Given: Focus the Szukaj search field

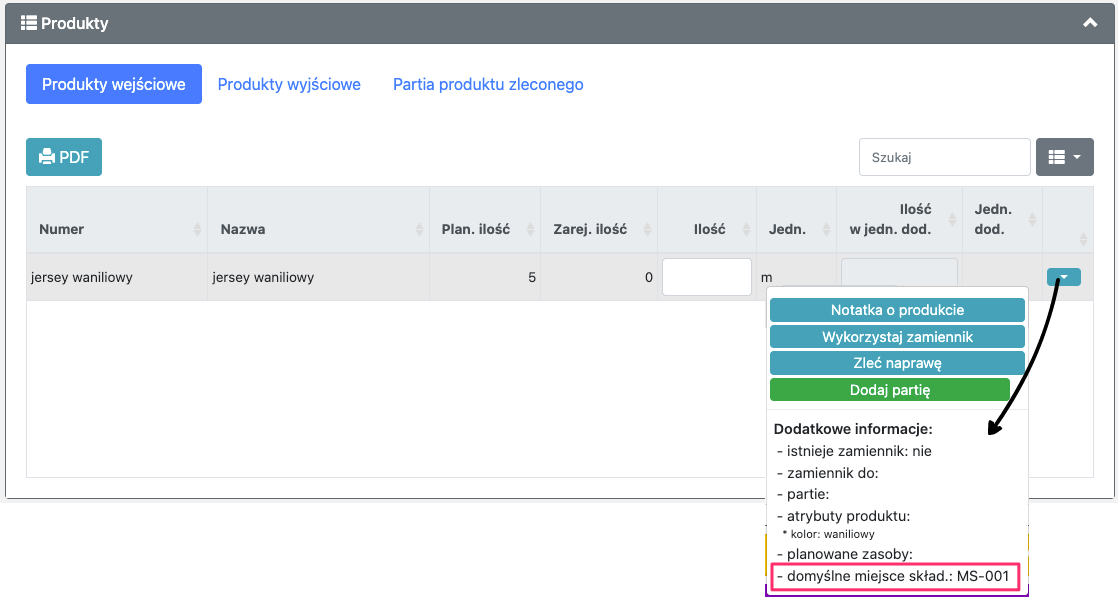Looking at the screenshot, I should [945, 157].
